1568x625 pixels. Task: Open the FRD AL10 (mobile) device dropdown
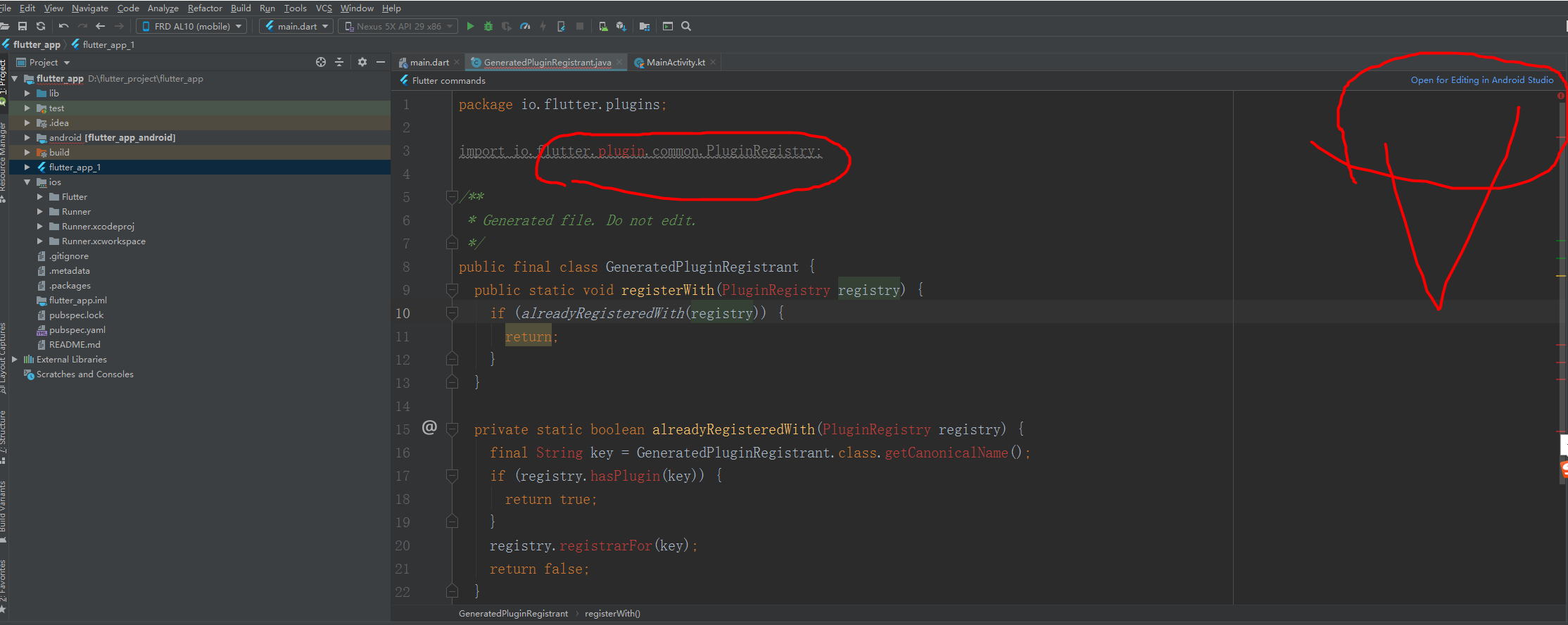192,26
